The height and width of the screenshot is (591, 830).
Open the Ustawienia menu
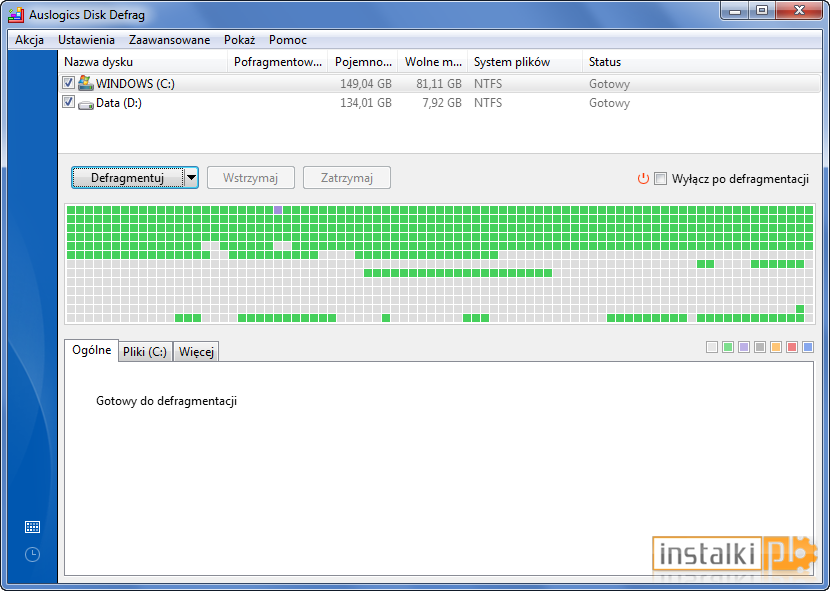point(86,40)
